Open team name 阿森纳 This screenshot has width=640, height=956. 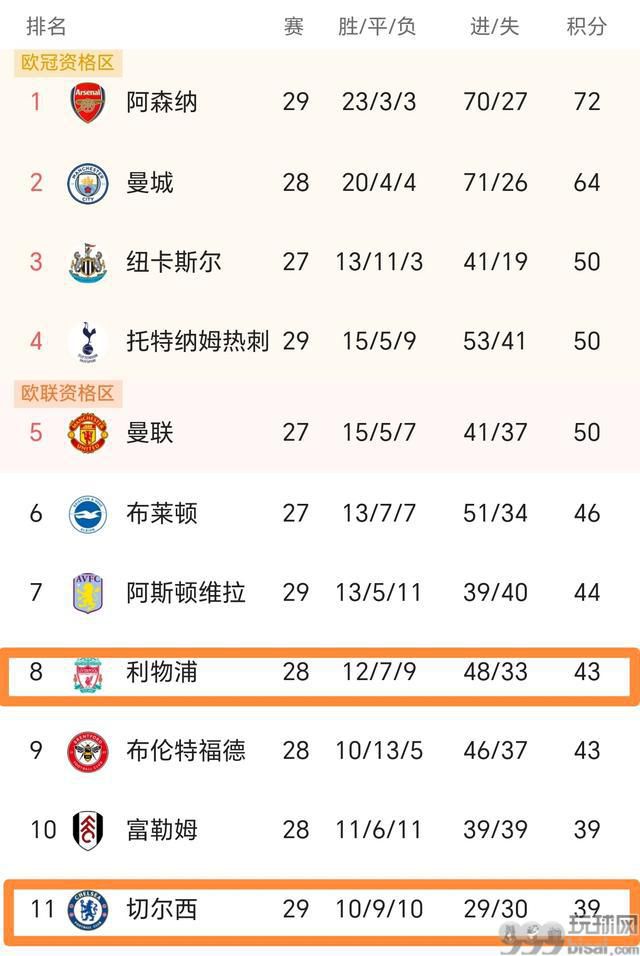pyautogui.click(x=162, y=102)
